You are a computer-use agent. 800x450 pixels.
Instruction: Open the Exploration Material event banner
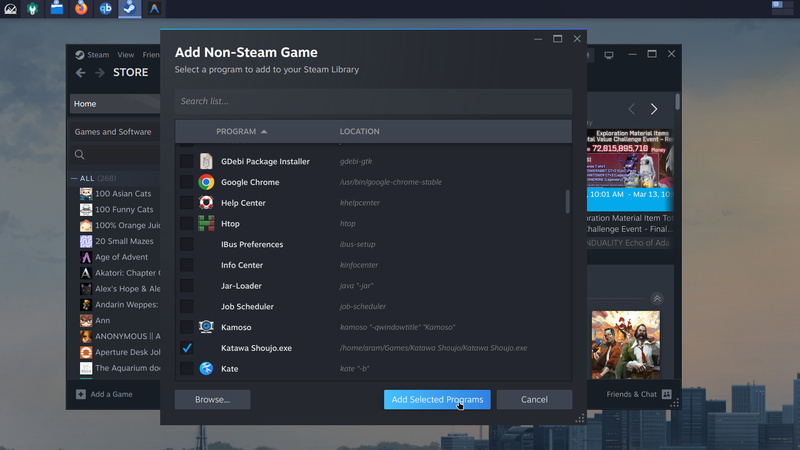coord(630,170)
